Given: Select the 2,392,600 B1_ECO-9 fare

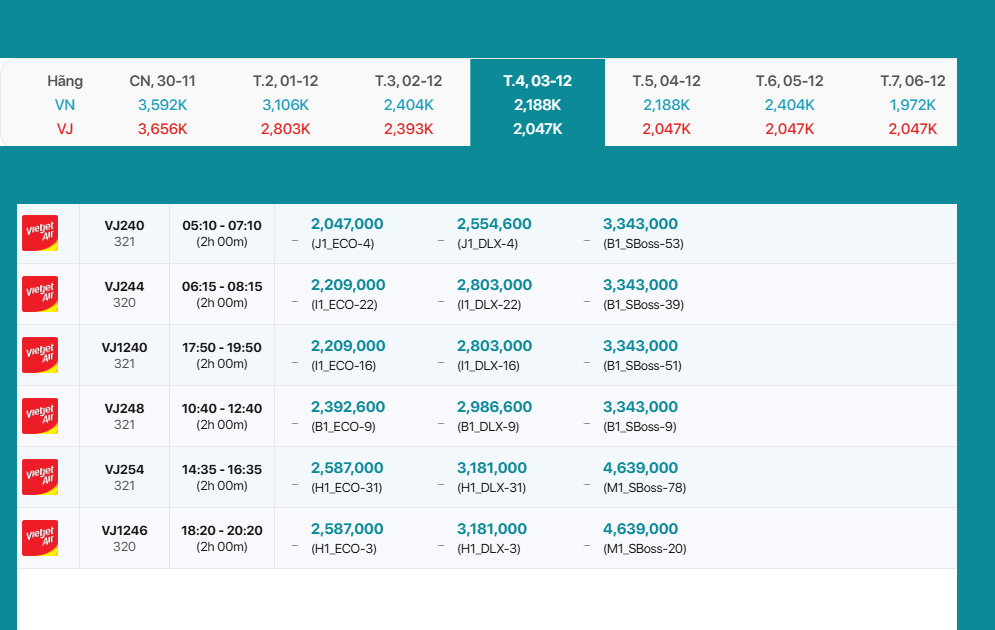Looking at the screenshot, I should [x=347, y=416].
